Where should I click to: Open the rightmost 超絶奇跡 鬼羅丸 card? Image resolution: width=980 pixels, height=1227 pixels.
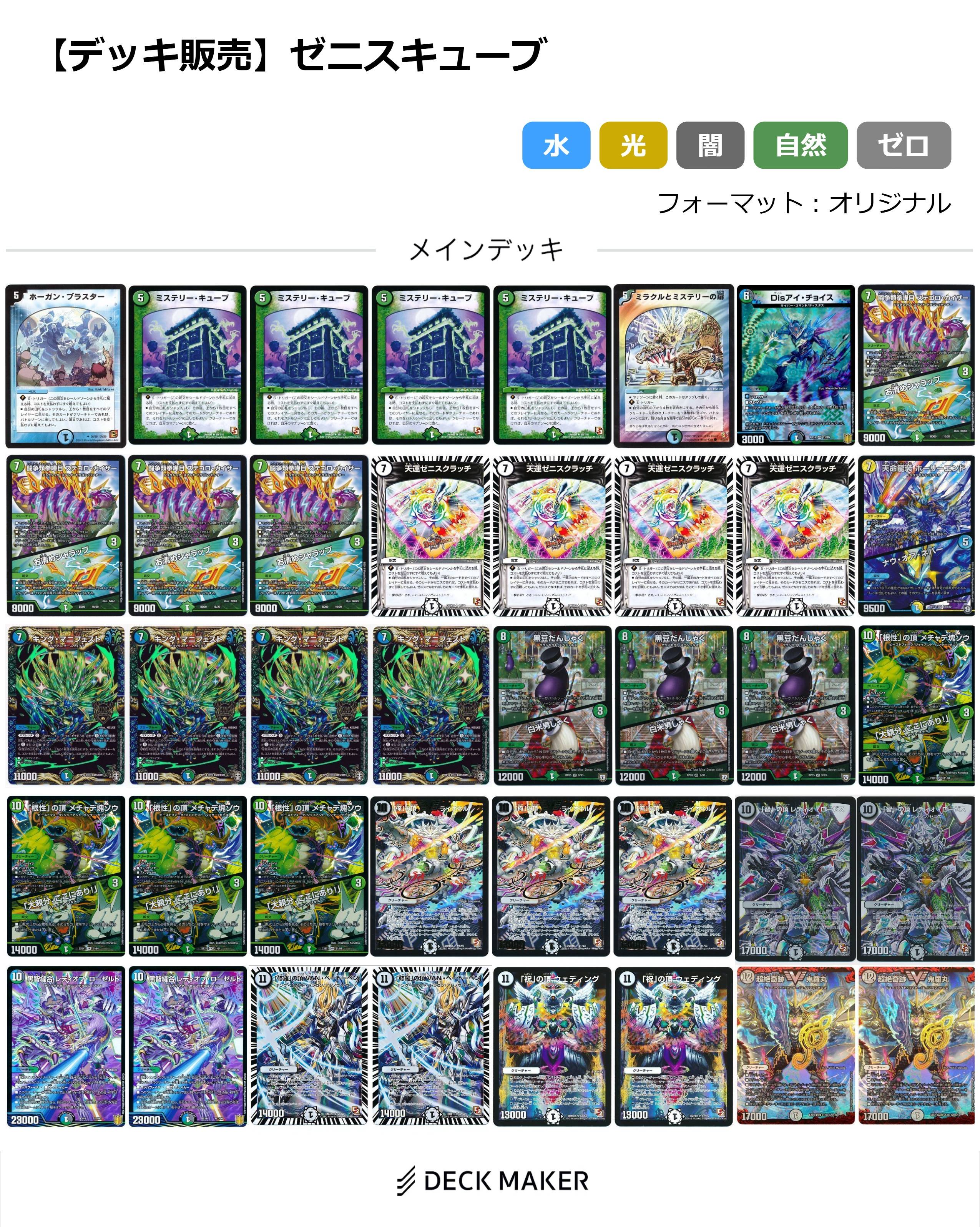click(x=917, y=1046)
